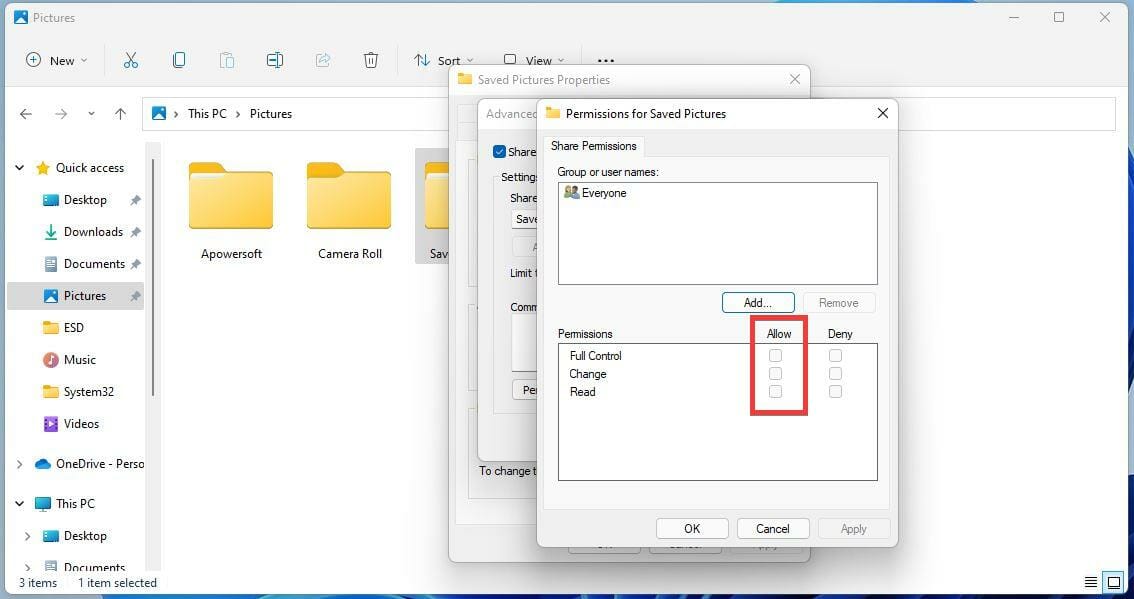Screen dimensions: 1134x599
Task: Close the Permissions for Saved Pictures dialog
Action: pos(882,114)
